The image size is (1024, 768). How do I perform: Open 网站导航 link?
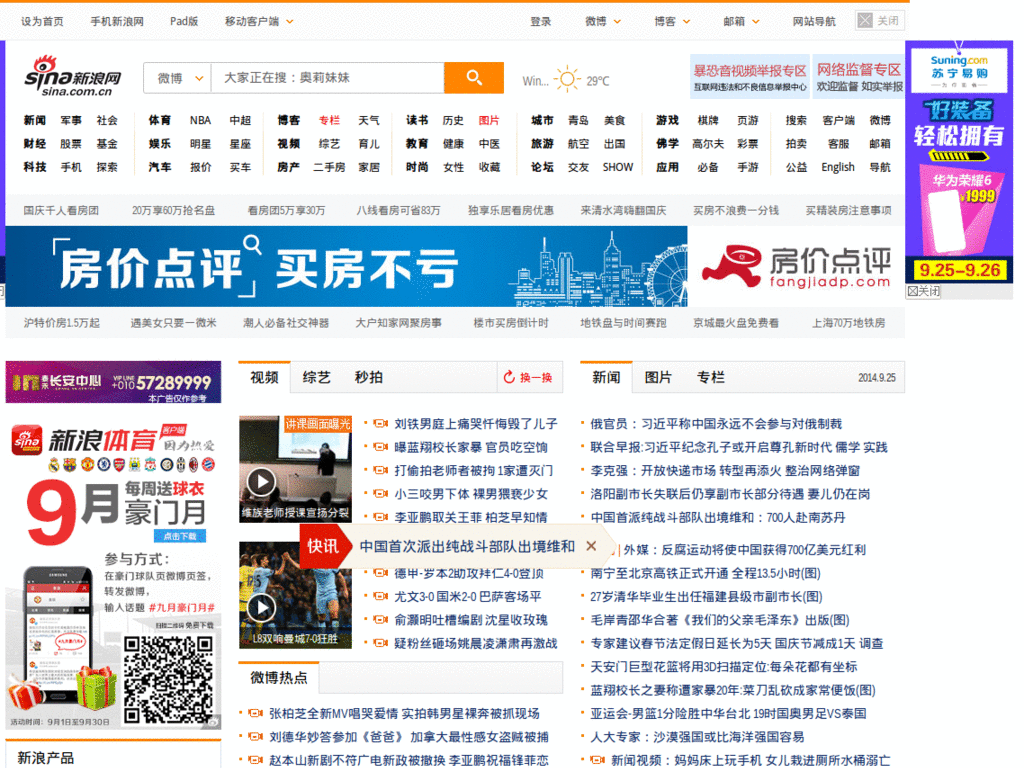coord(814,22)
